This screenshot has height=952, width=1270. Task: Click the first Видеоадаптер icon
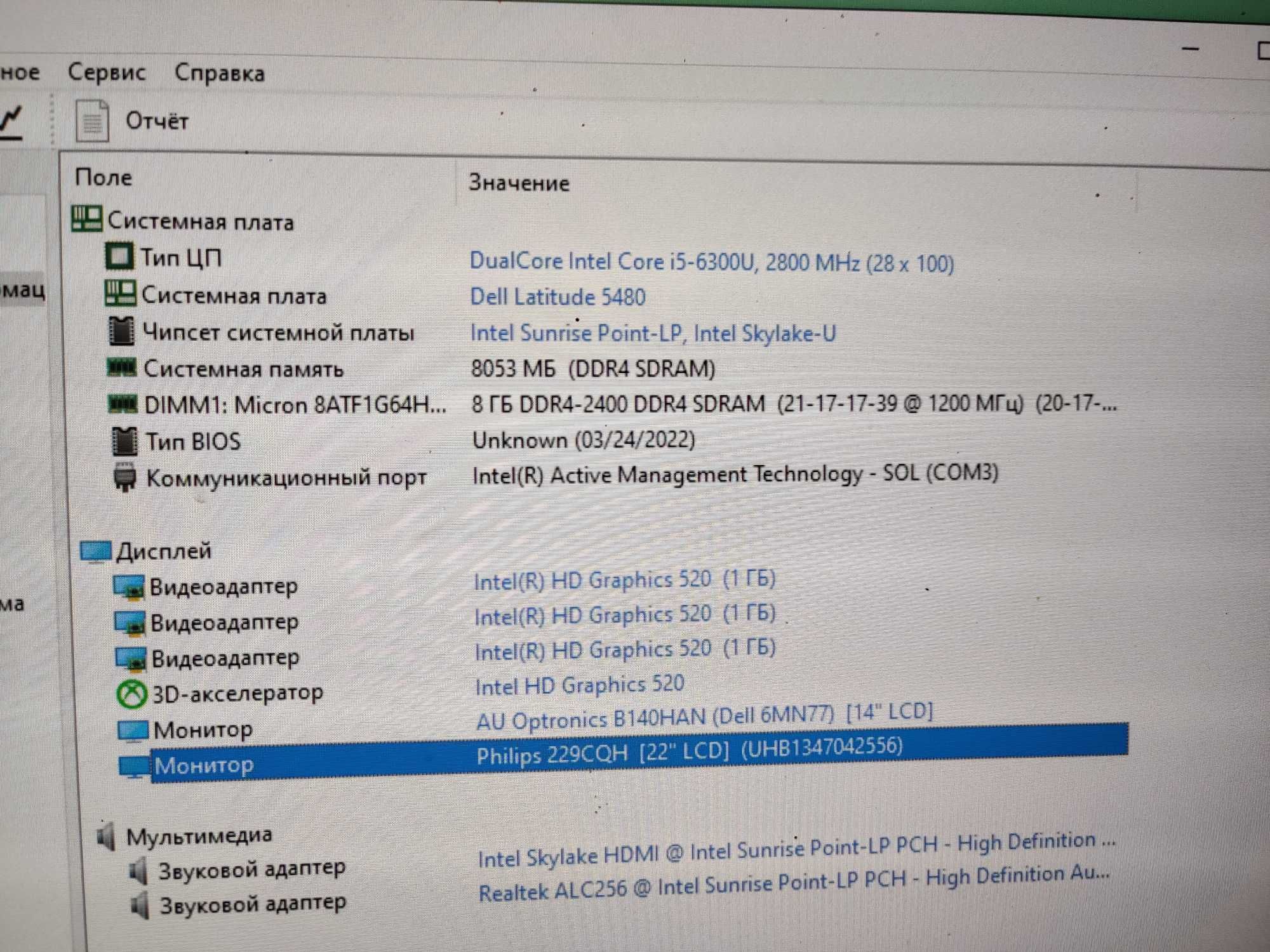tap(130, 587)
